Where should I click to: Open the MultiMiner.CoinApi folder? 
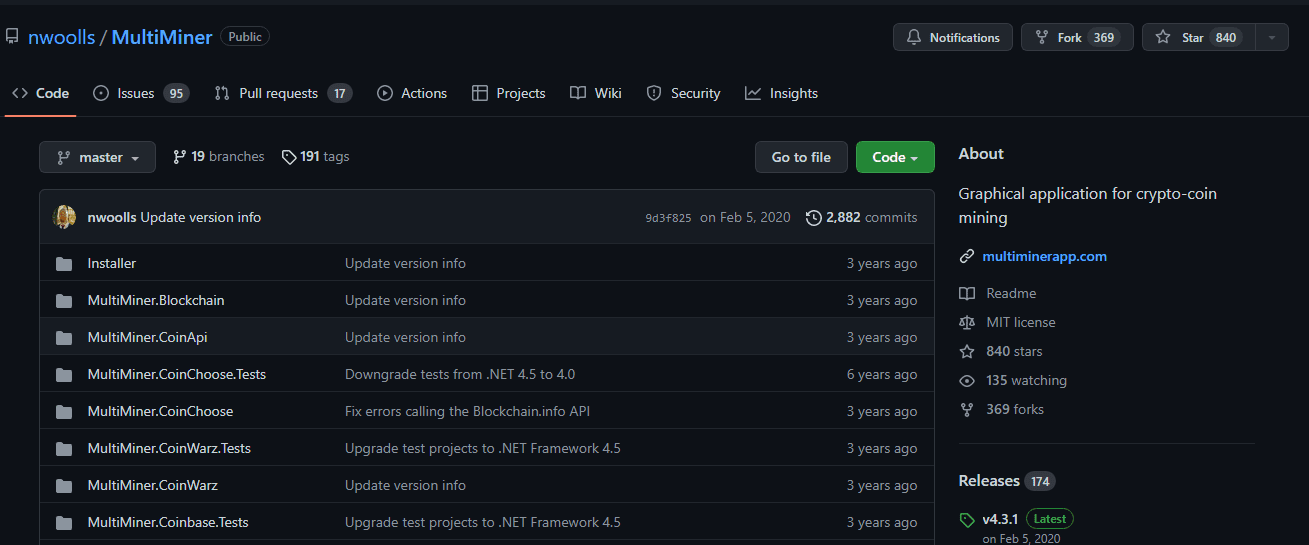148,338
